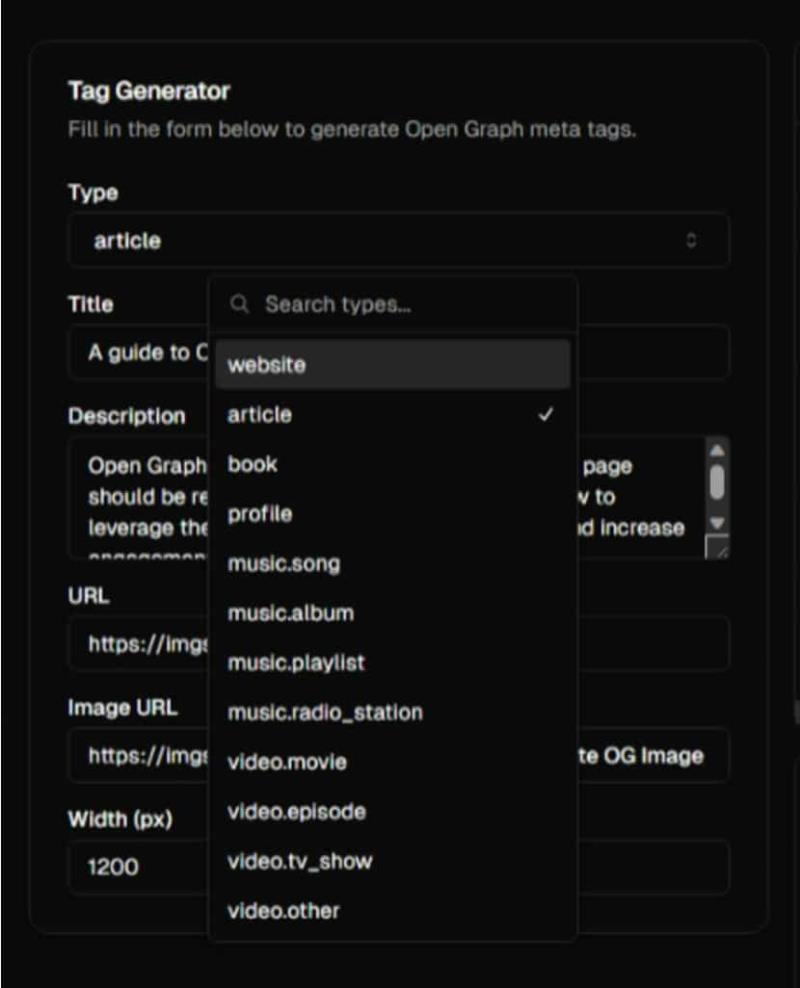Choose book from the type list

(x=393, y=464)
